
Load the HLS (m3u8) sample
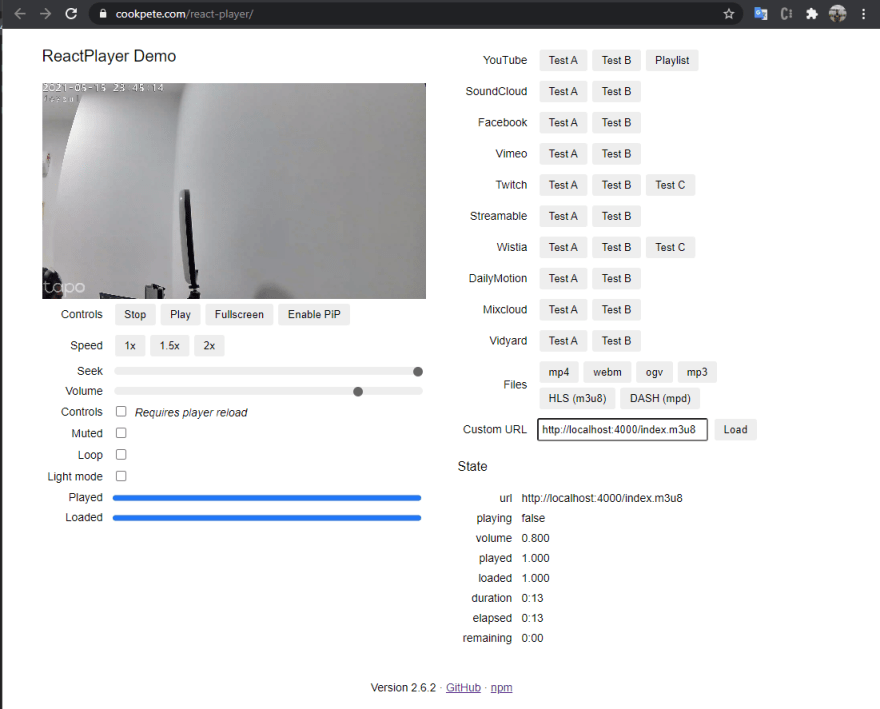(x=577, y=399)
